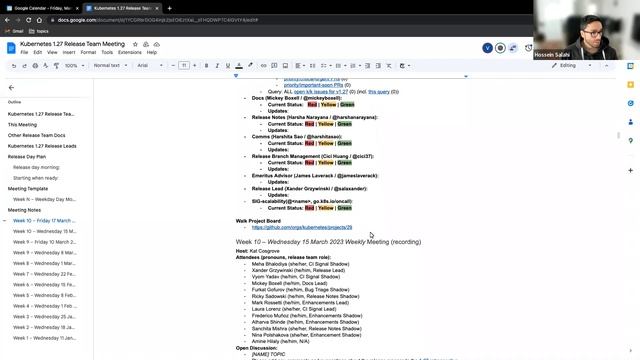Screen dimensions: 640x360
Task: Apply italic formatting
Action: point(217,66)
